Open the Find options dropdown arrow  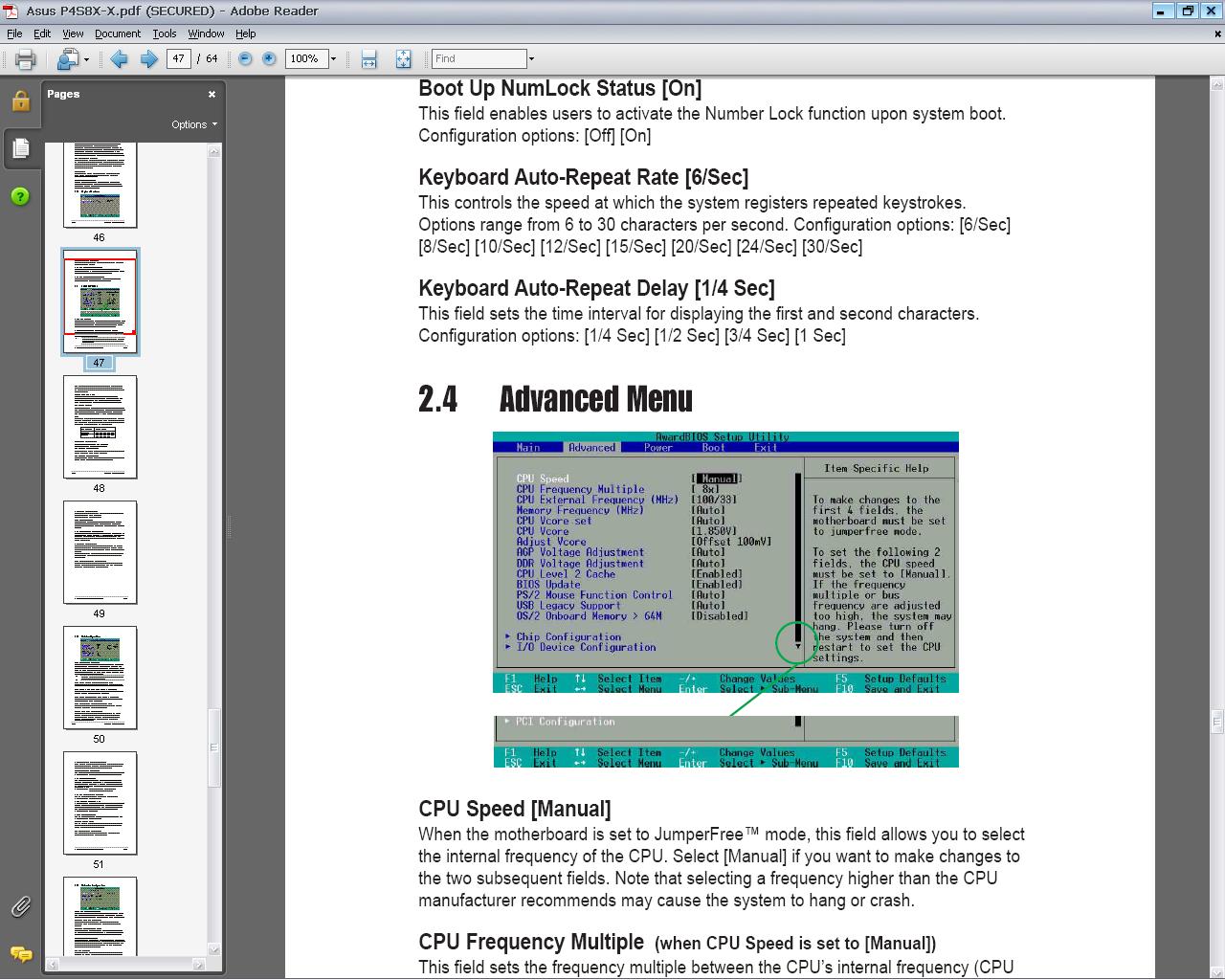pos(531,59)
